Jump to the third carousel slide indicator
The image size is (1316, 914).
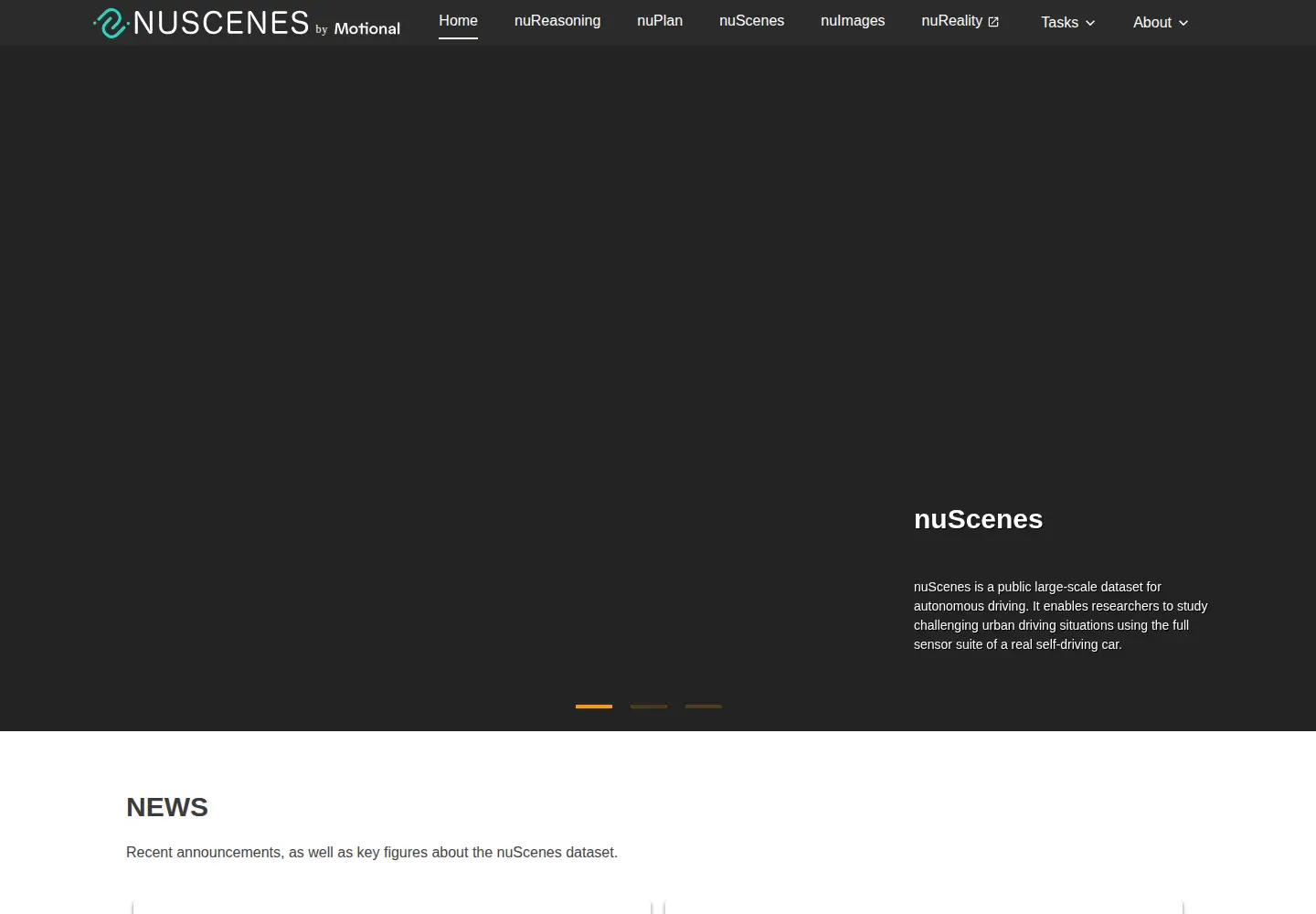click(704, 707)
